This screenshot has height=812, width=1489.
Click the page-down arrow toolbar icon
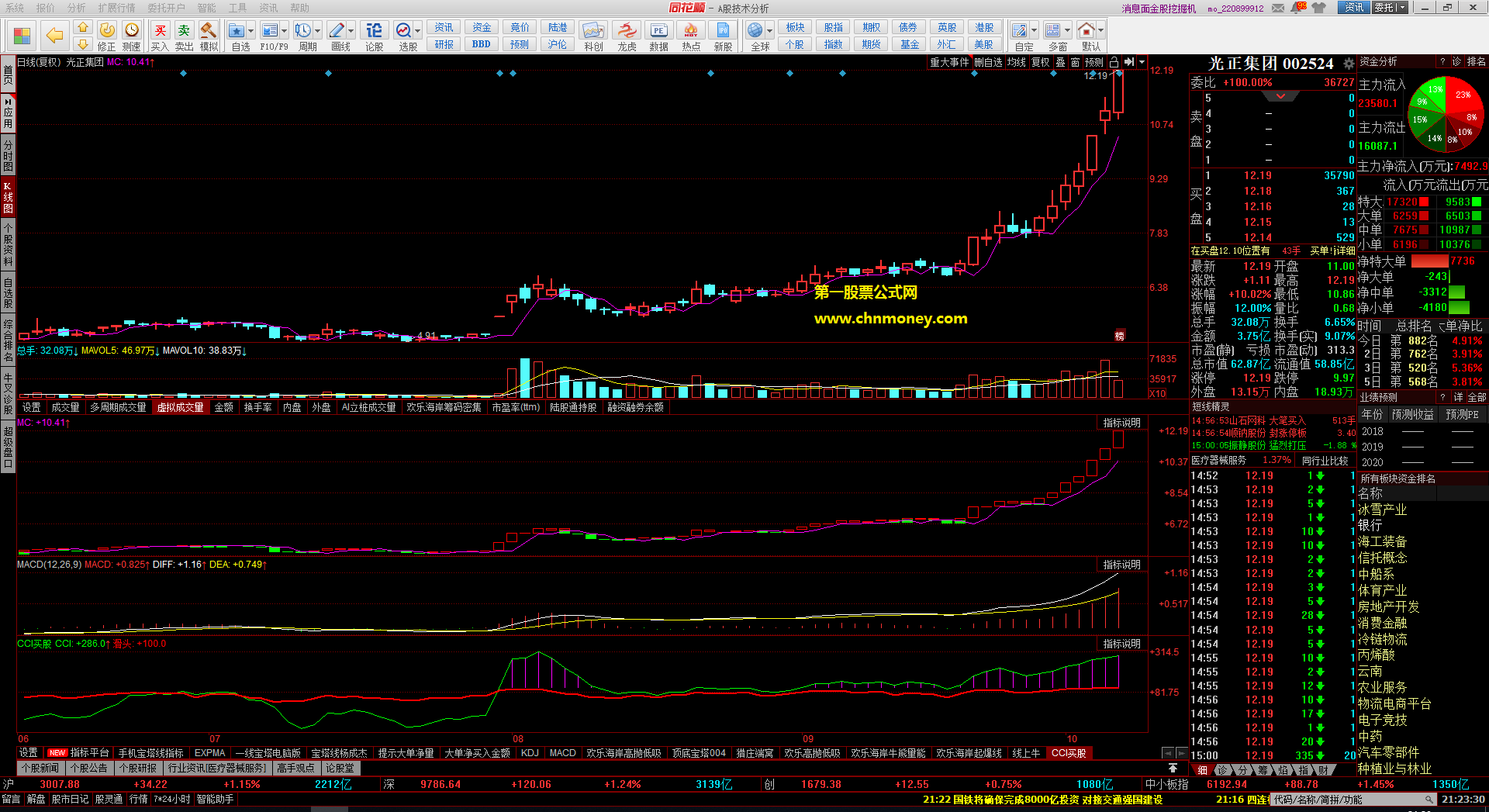[x=83, y=44]
